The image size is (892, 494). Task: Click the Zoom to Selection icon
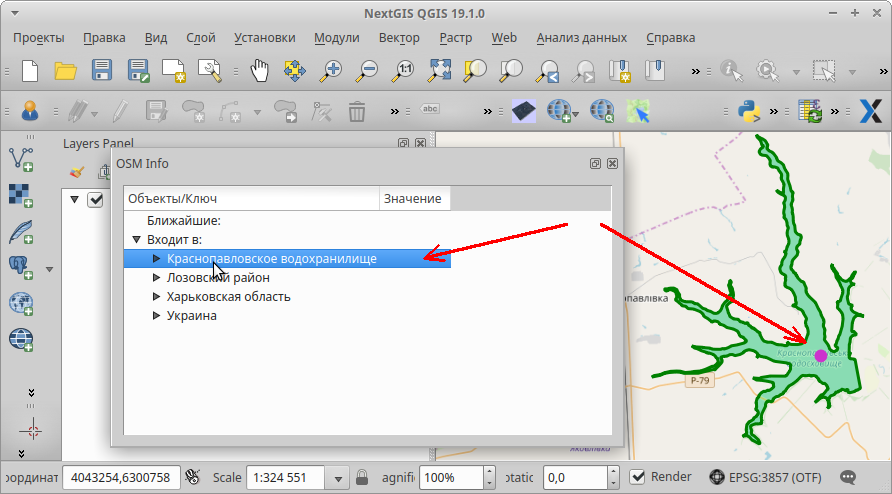(475, 71)
